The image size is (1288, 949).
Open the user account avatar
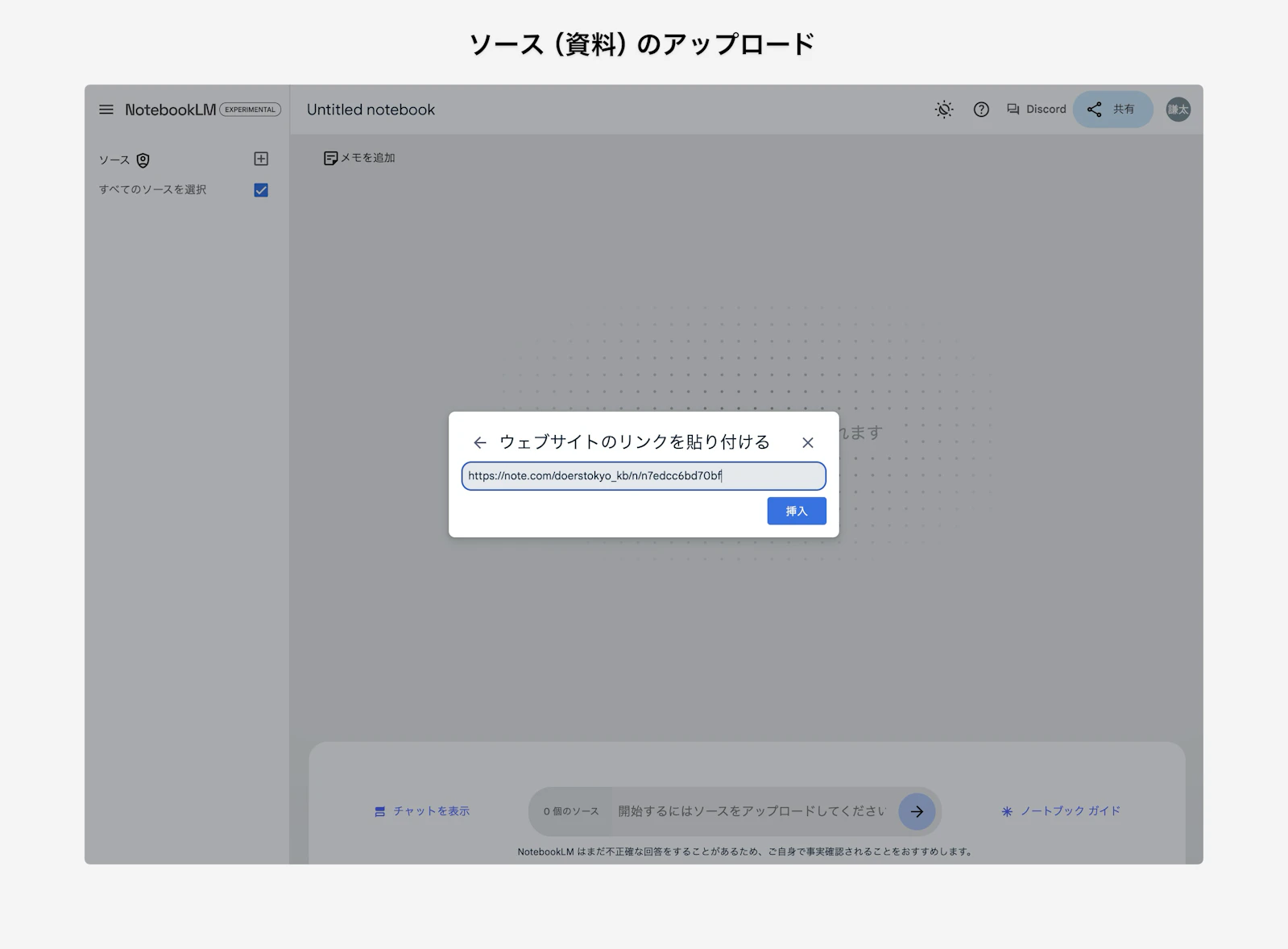tap(1178, 110)
